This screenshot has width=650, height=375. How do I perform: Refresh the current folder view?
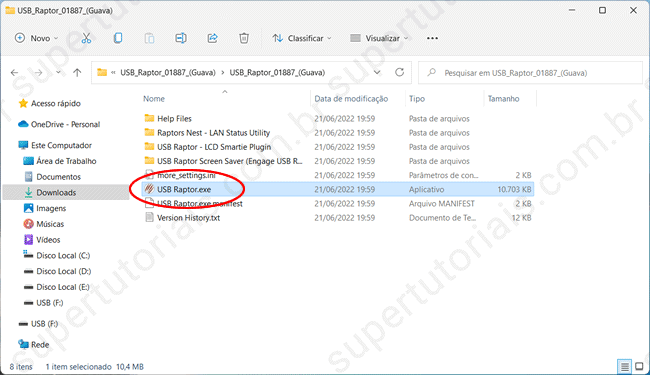[x=399, y=73]
